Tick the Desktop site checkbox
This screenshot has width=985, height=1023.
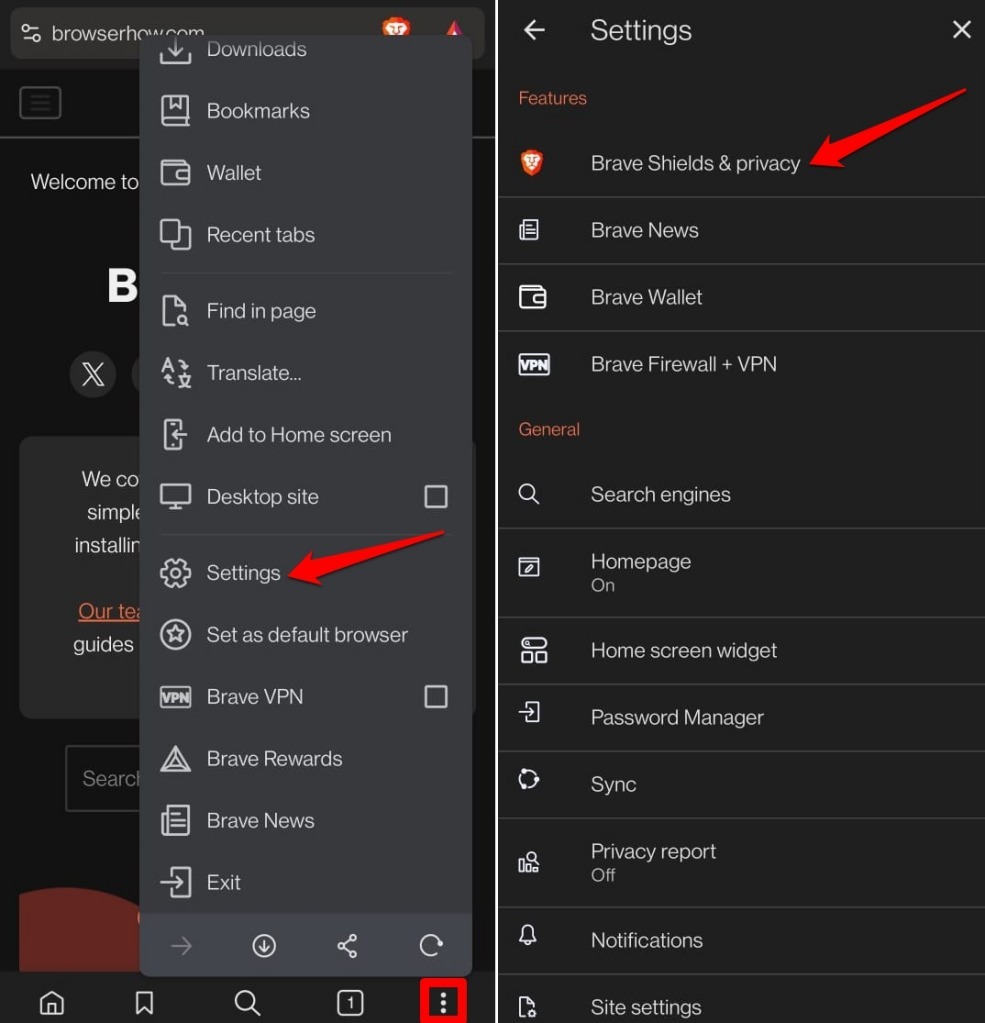[x=436, y=496]
